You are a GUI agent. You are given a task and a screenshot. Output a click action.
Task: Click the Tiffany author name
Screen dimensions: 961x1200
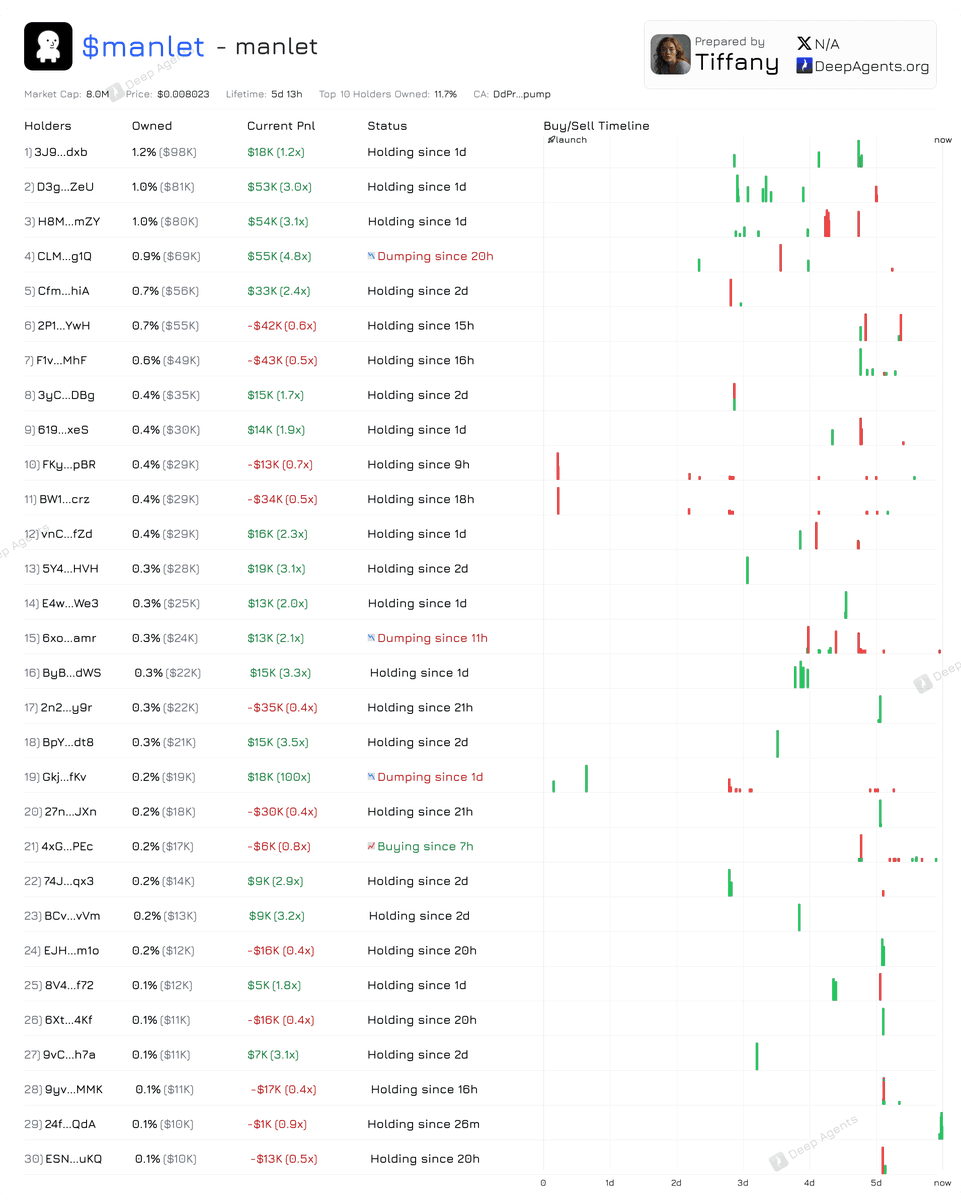pos(737,63)
